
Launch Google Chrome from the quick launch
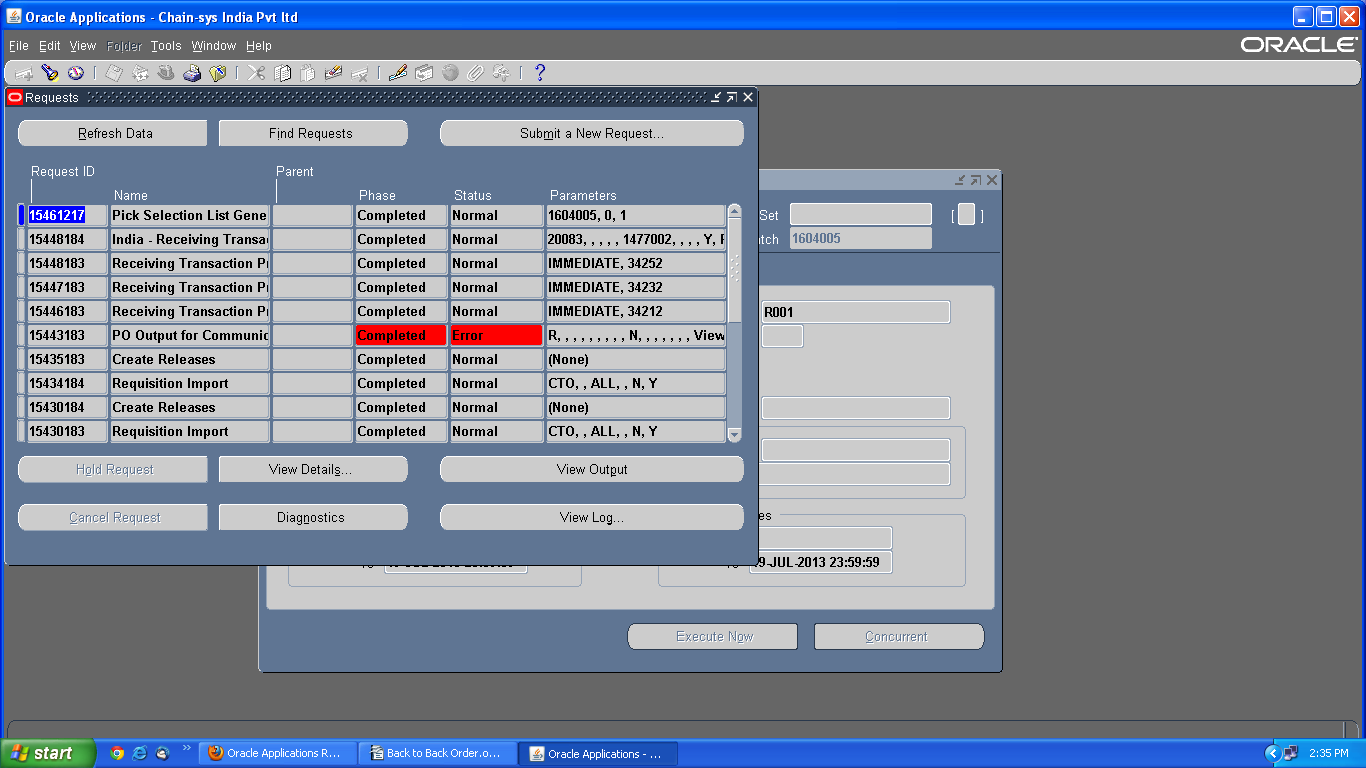(x=117, y=753)
